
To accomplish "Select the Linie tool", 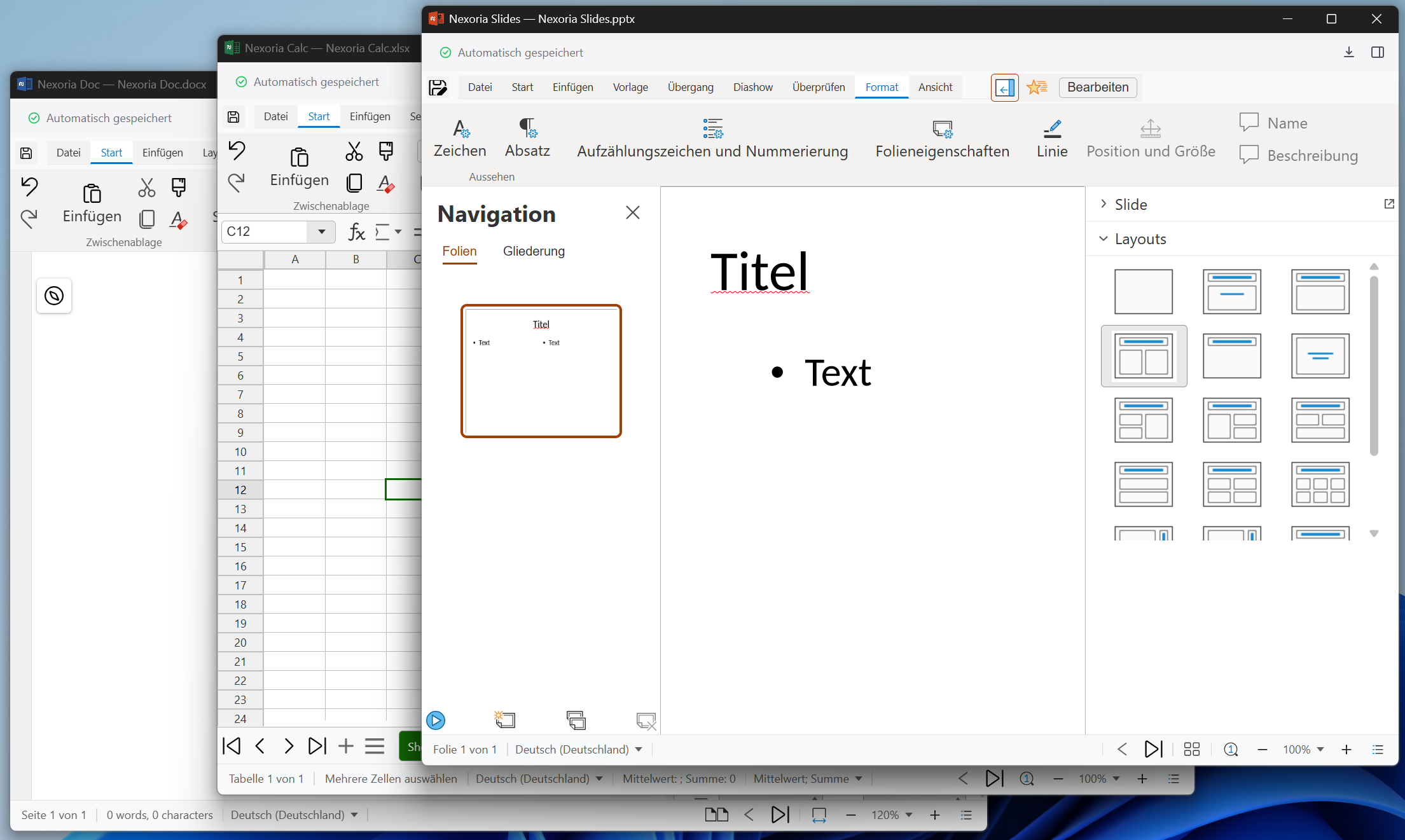I will click(1052, 138).
